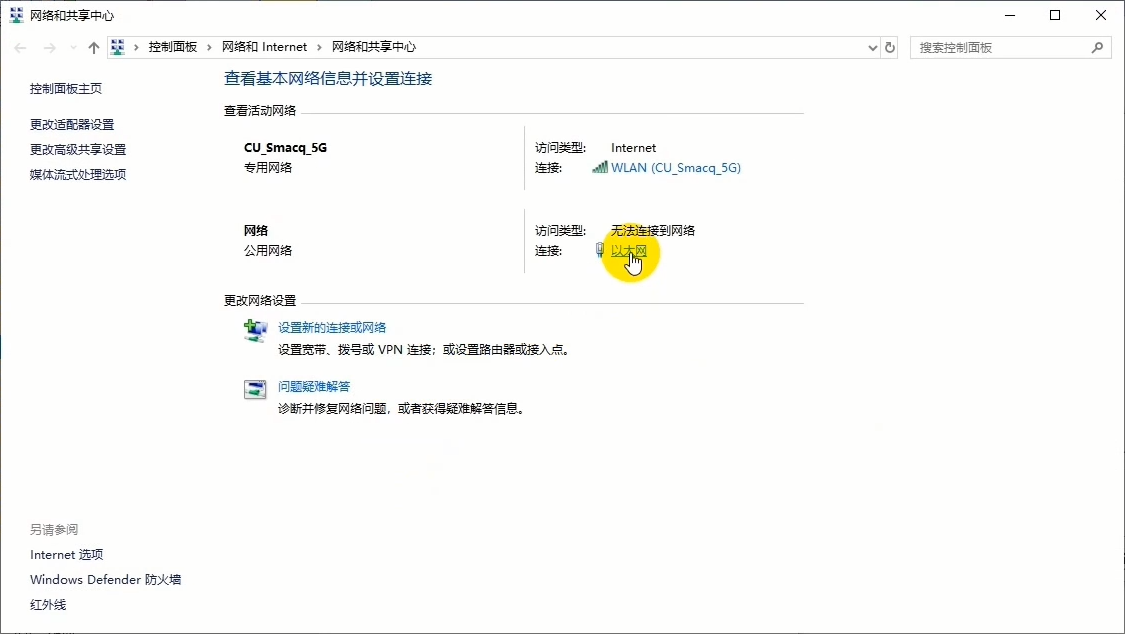Close the 网络和共享中心 window
The width and height of the screenshot is (1125, 634).
tap(1101, 15)
